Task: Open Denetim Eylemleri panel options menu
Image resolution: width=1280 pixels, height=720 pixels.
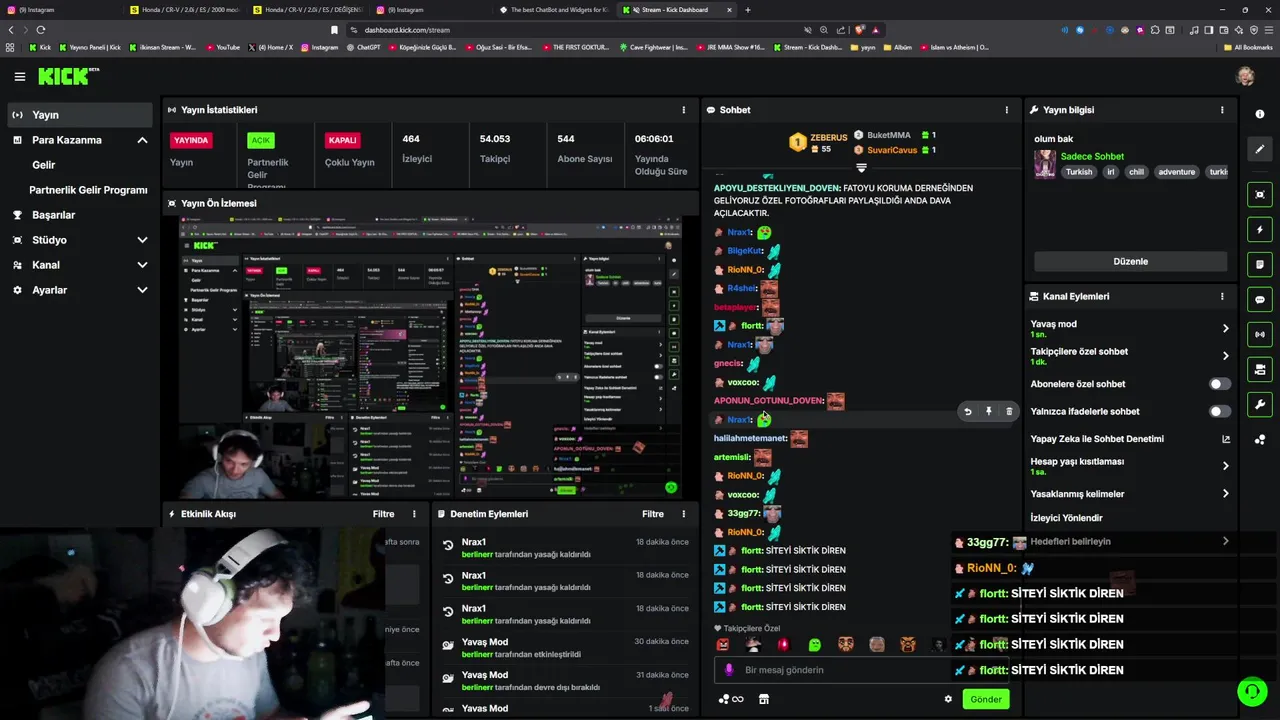Action: 684,514
